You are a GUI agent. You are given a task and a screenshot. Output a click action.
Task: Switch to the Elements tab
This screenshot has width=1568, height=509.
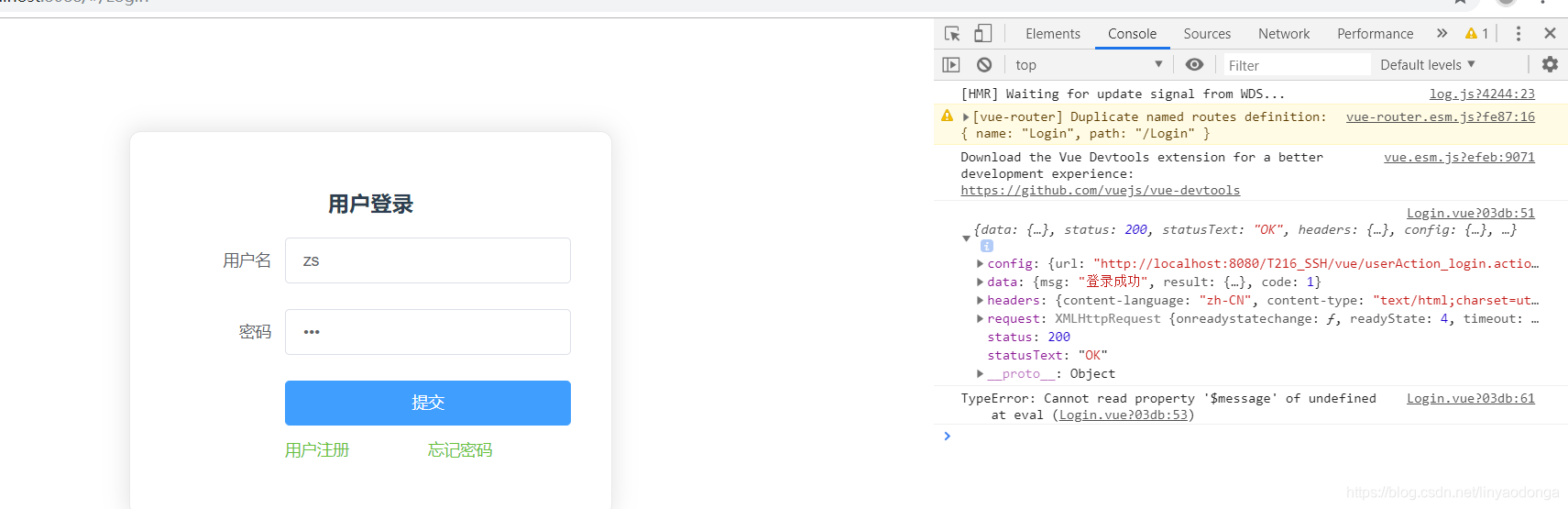coord(1053,34)
